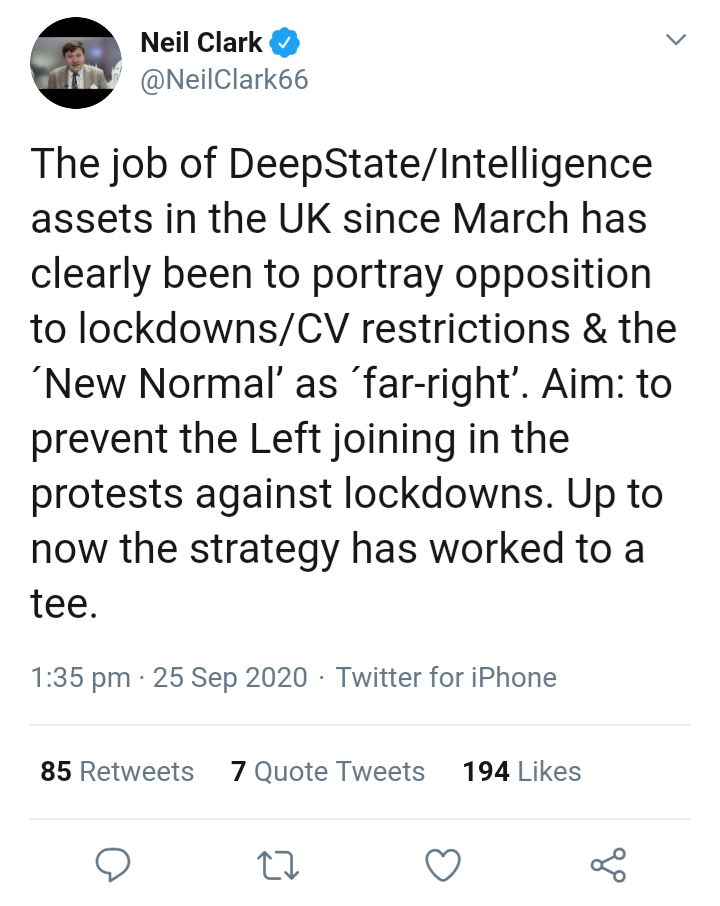Click the 25 Sep 2020 date

coord(230,677)
